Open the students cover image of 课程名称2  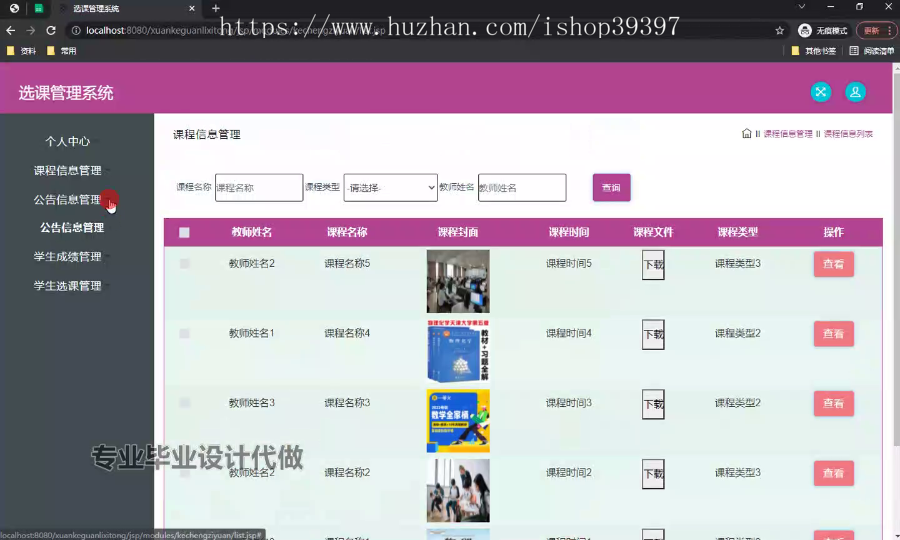[458, 491]
